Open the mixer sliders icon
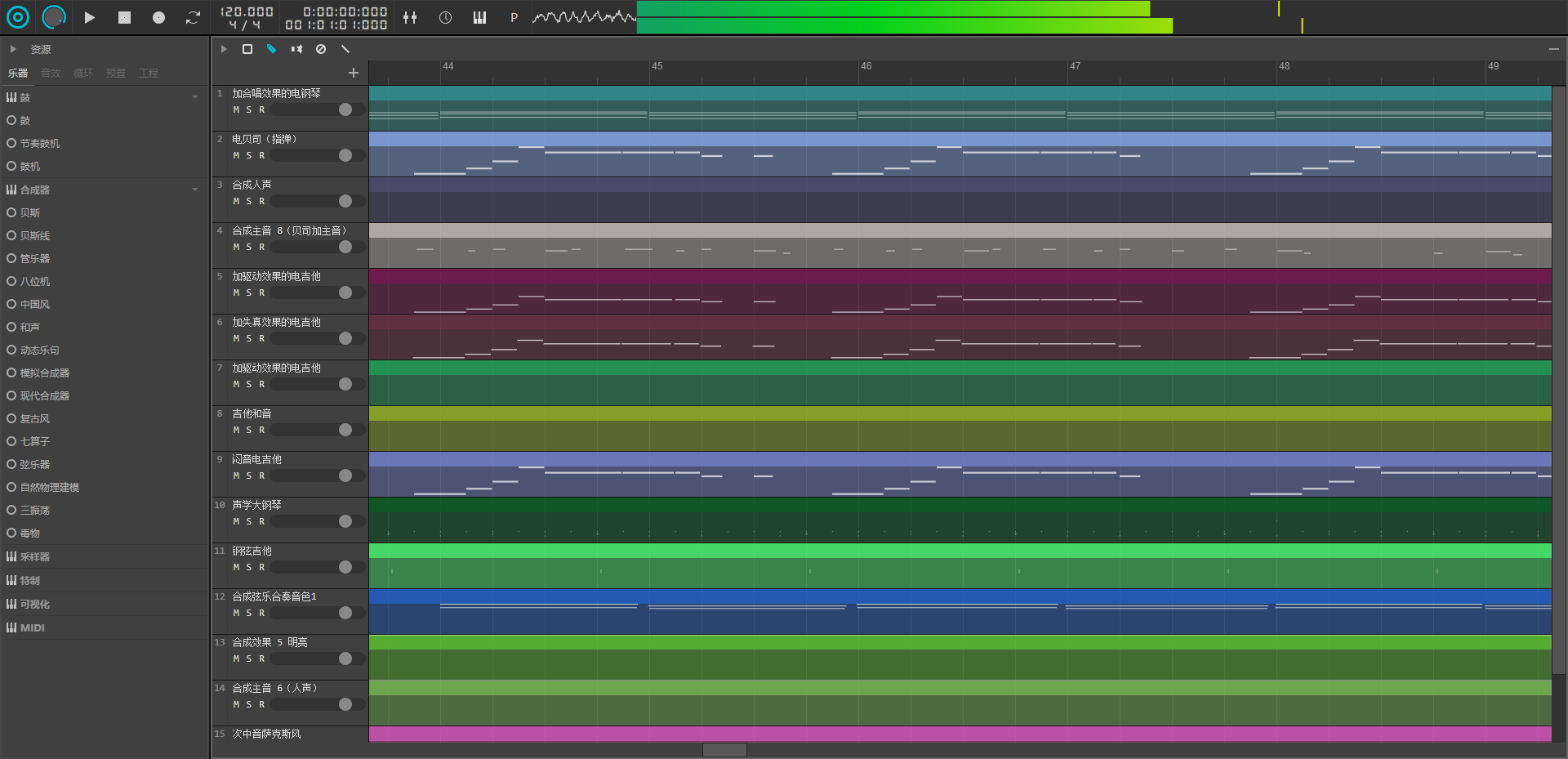1568x759 pixels. (x=410, y=17)
